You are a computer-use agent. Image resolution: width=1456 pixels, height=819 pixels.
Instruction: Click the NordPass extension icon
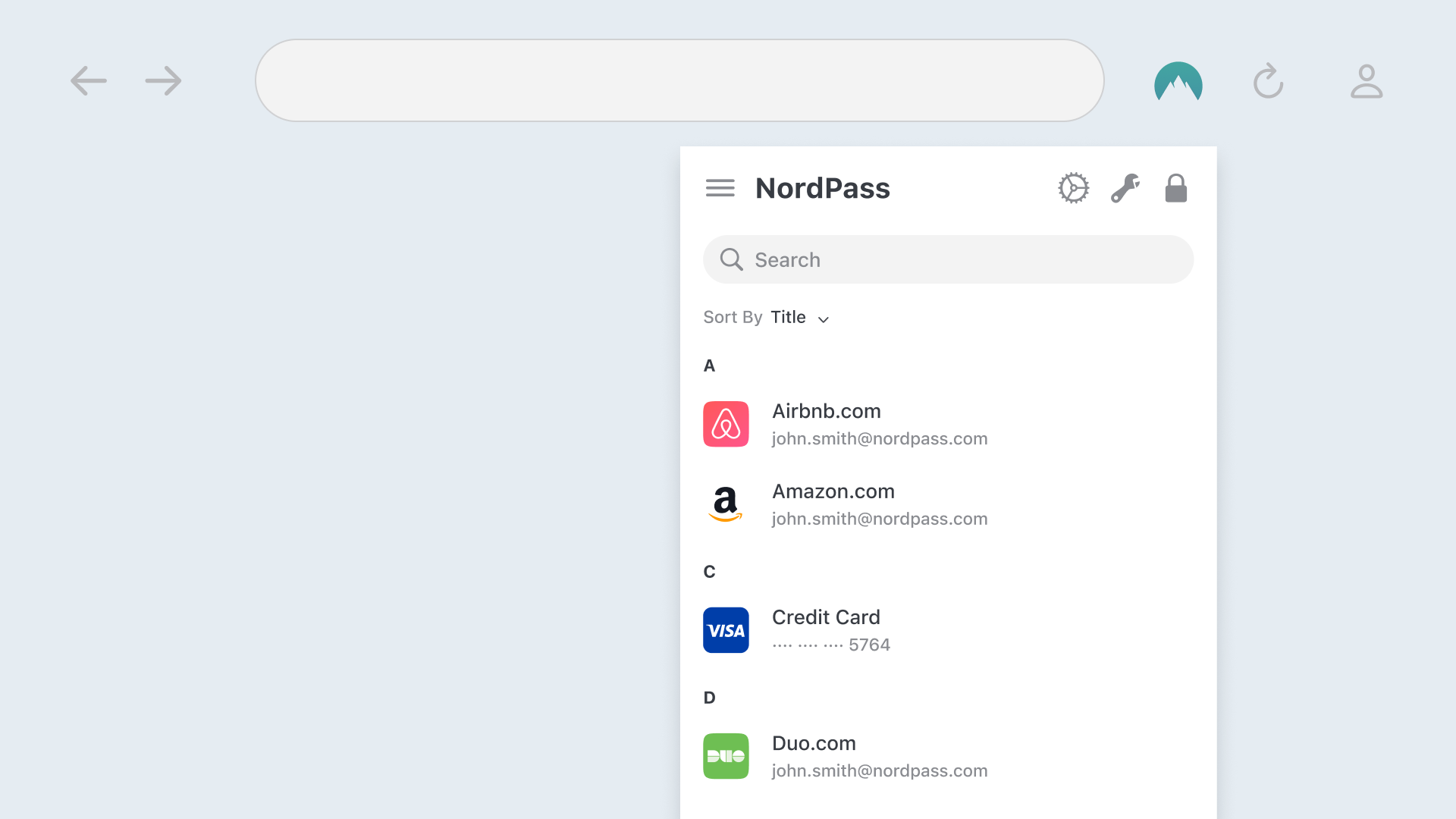[x=1178, y=81]
